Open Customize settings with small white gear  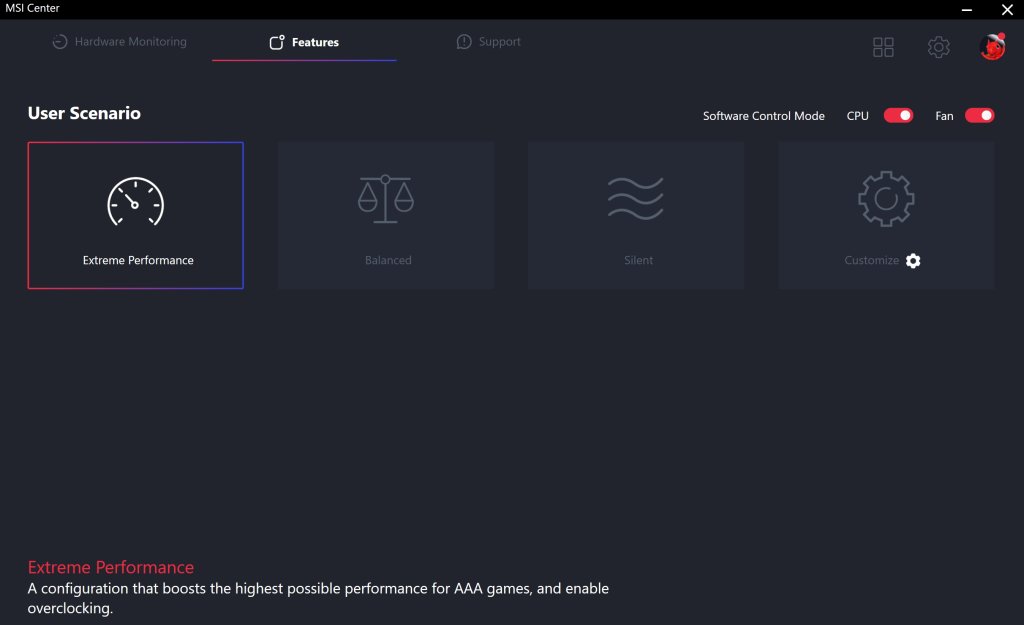coord(913,261)
